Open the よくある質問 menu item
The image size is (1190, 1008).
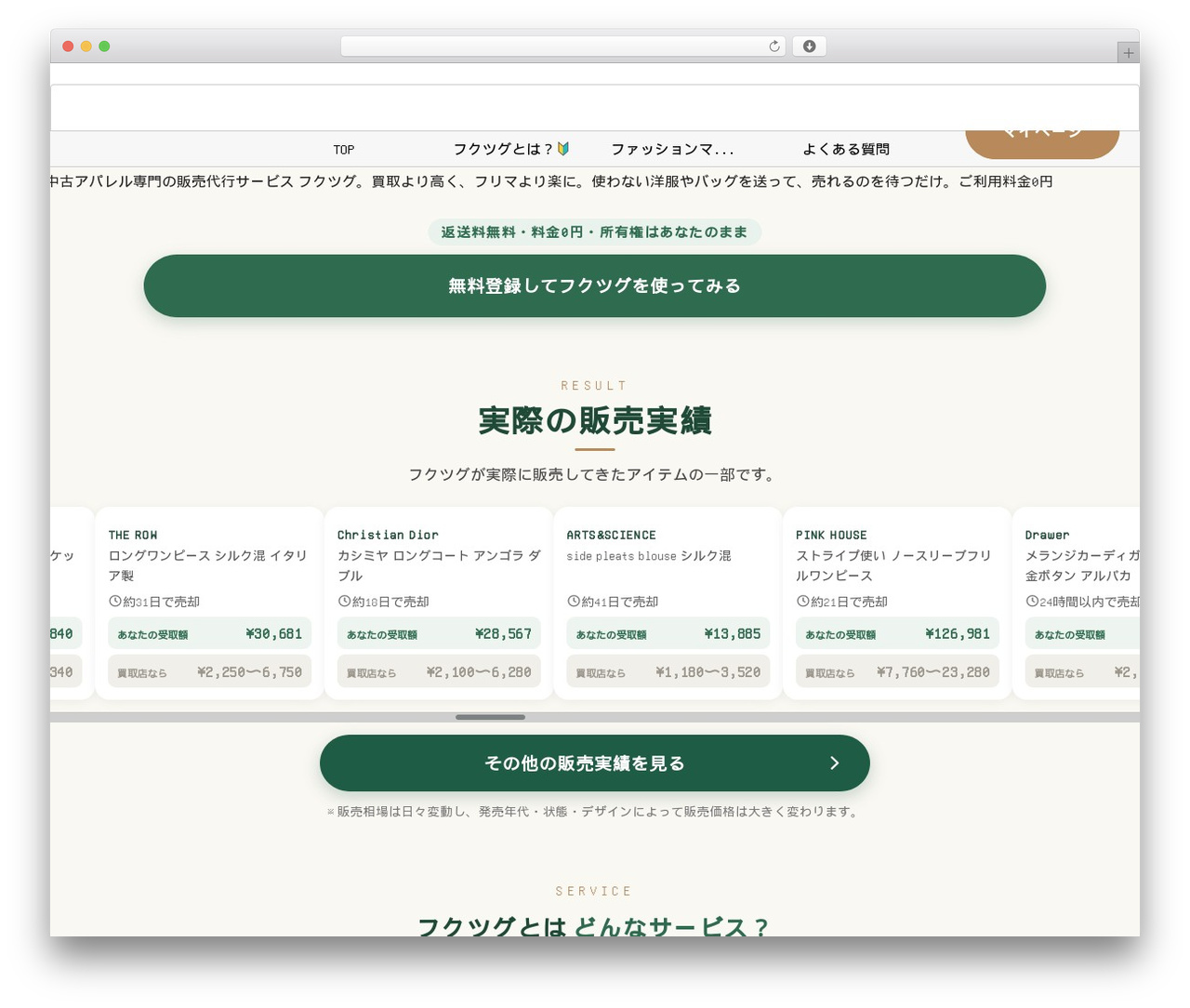pyautogui.click(x=846, y=149)
